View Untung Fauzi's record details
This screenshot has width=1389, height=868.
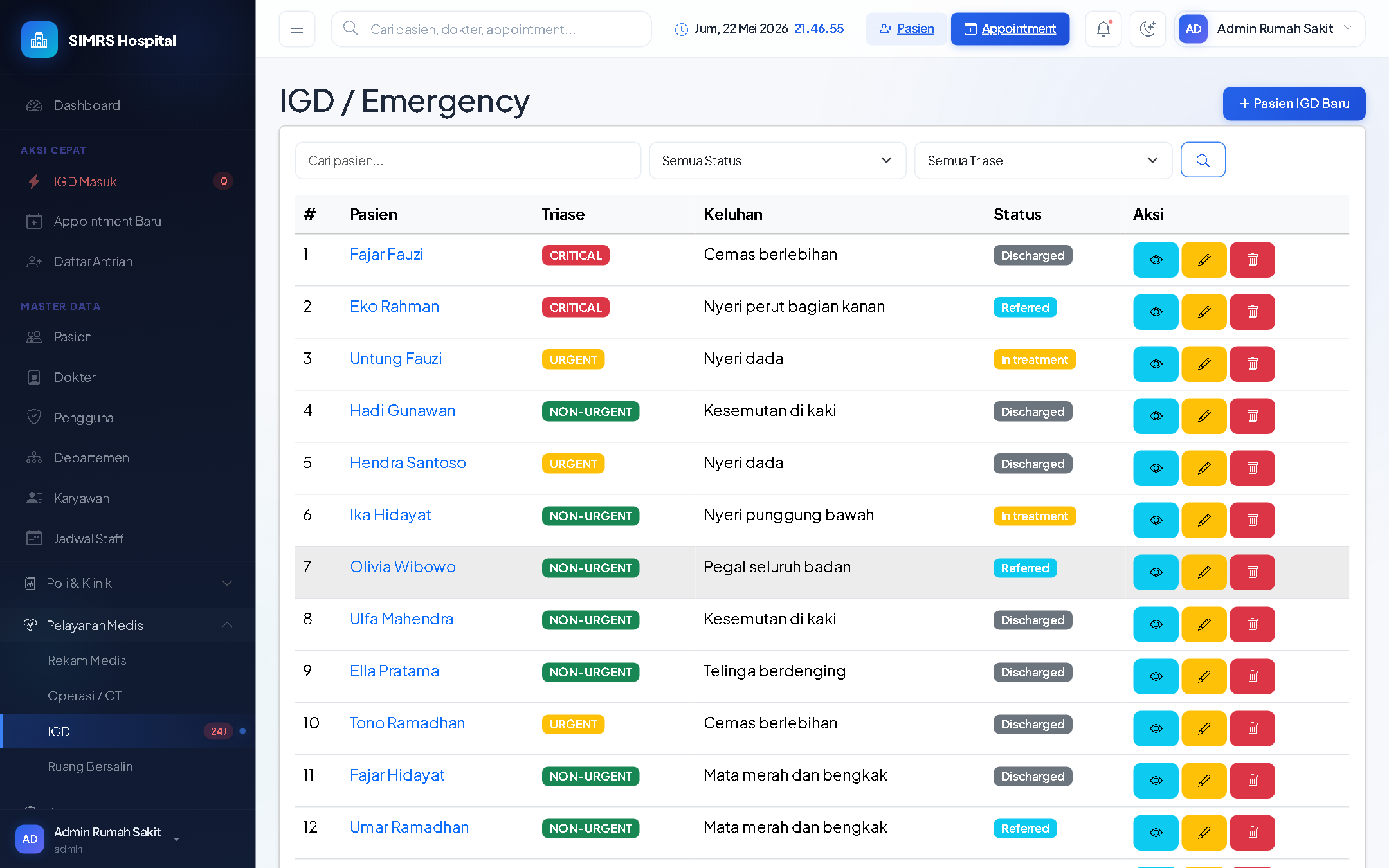[x=1156, y=364]
